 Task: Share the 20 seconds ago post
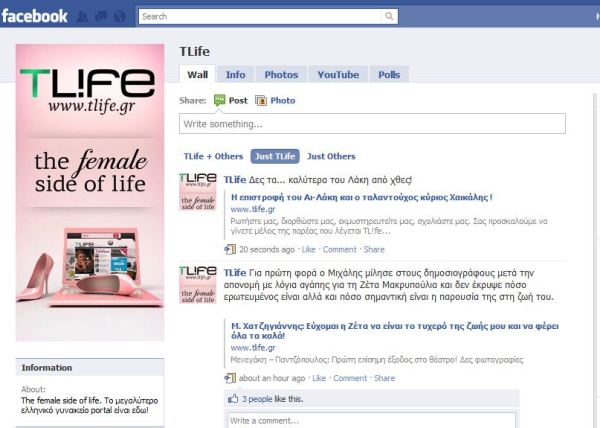pos(374,249)
